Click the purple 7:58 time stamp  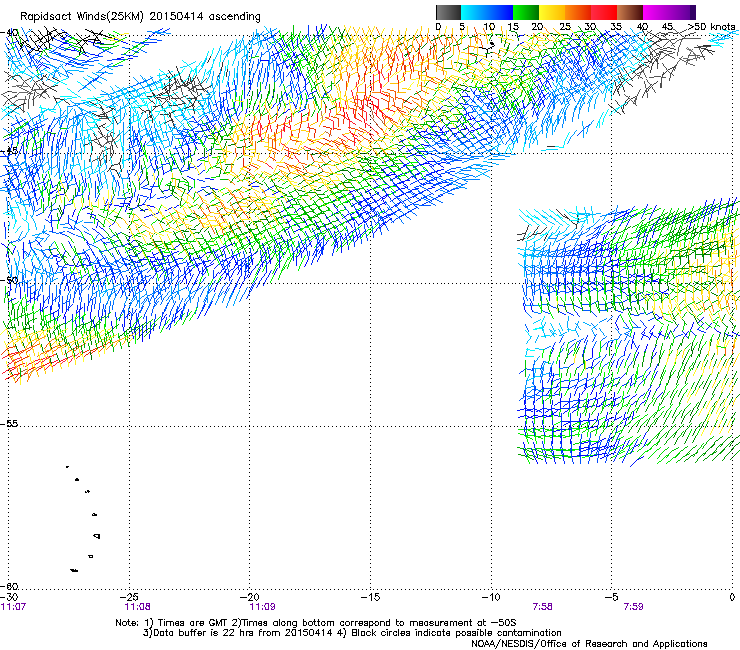(542, 607)
